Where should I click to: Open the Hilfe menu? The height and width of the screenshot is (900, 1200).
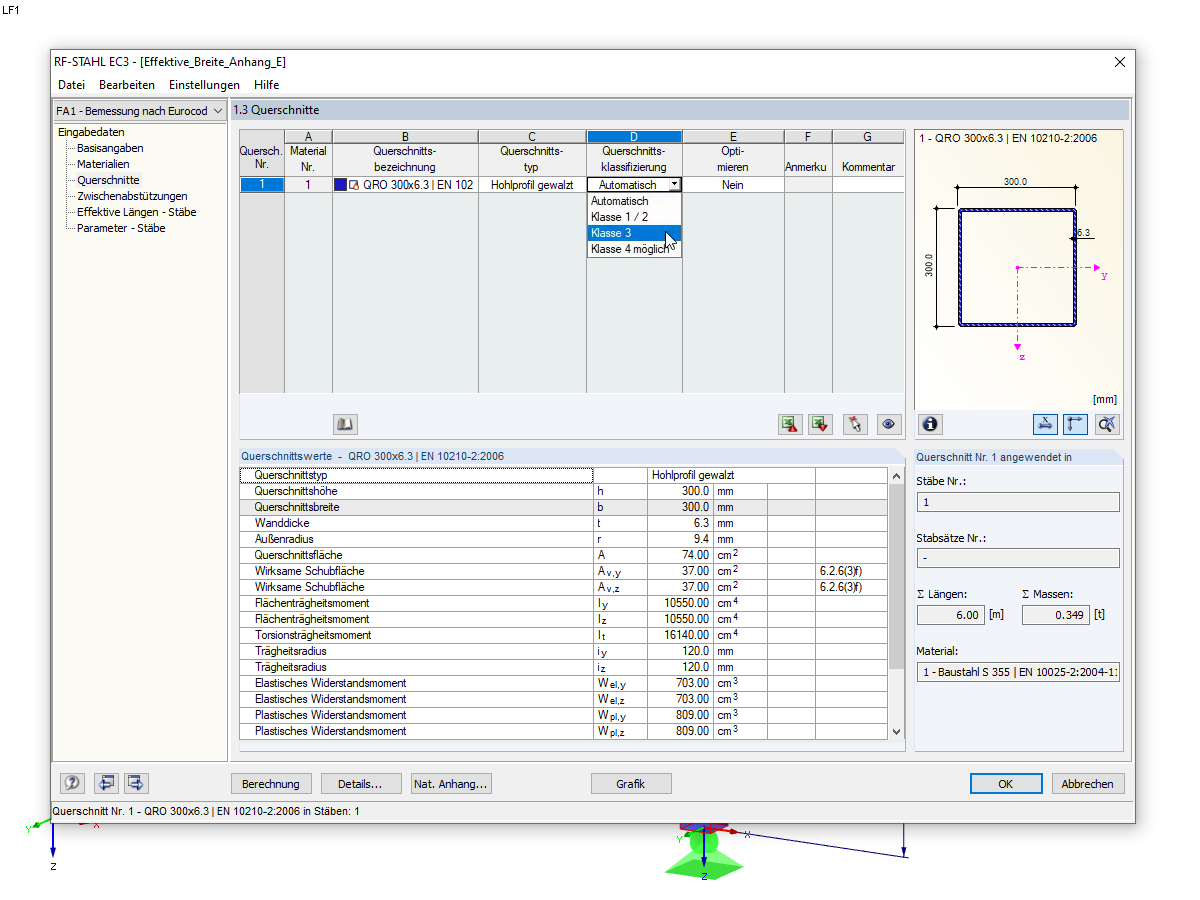coord(267,85)
